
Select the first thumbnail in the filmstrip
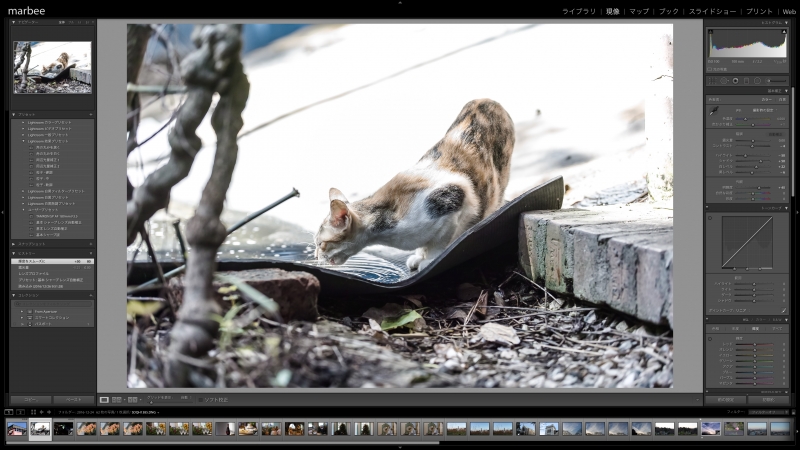click(x=17, y=429)
